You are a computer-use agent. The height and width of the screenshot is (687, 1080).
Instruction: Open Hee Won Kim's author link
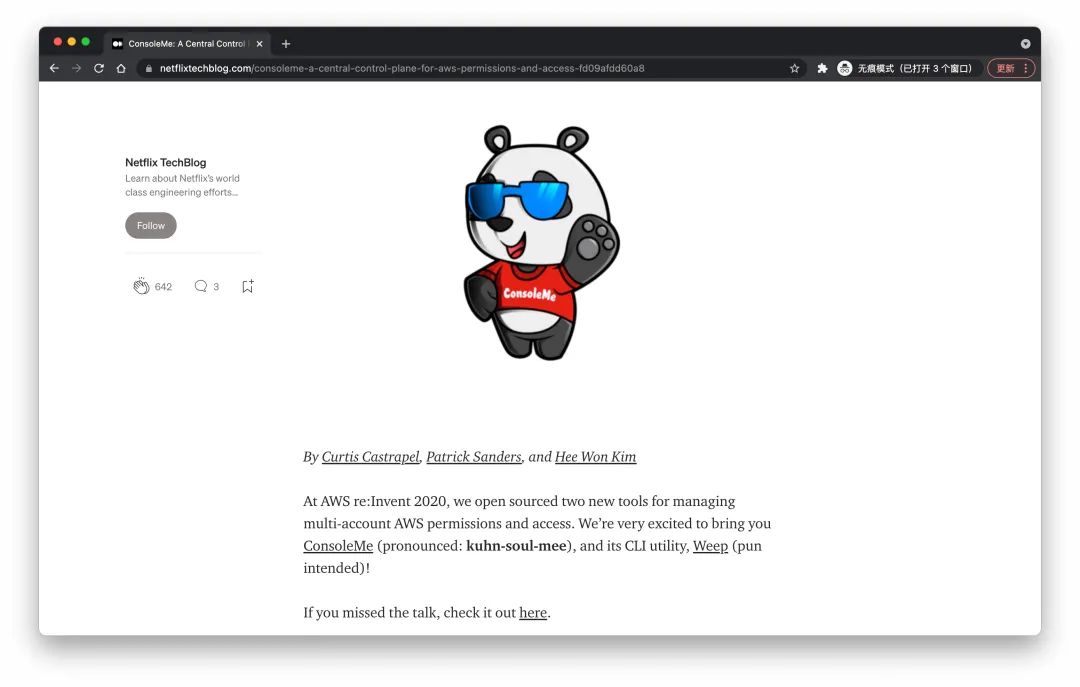tap(596, 457)
